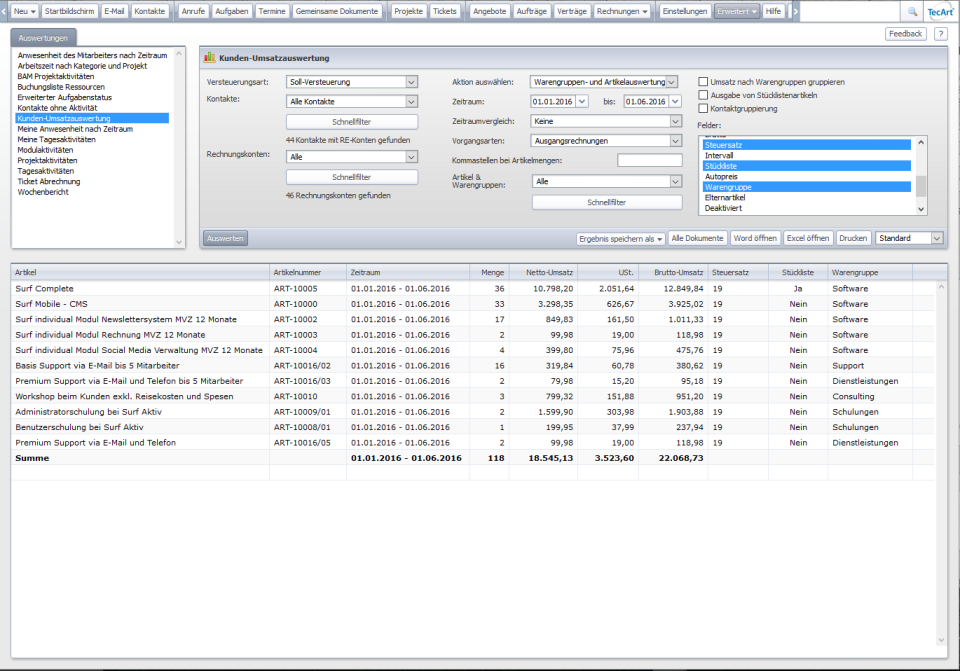Click the search magnifier icon
960x671 pixels.
click(x=911, y=11)
